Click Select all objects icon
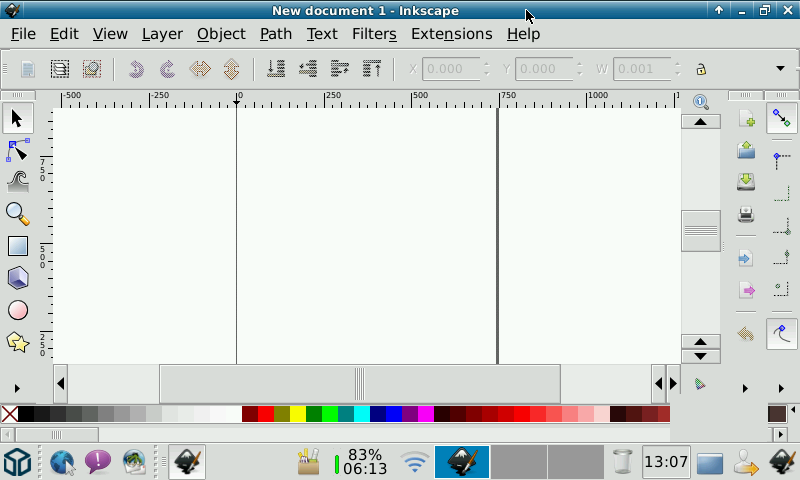The image size is (800, 480). pos(28,69)
